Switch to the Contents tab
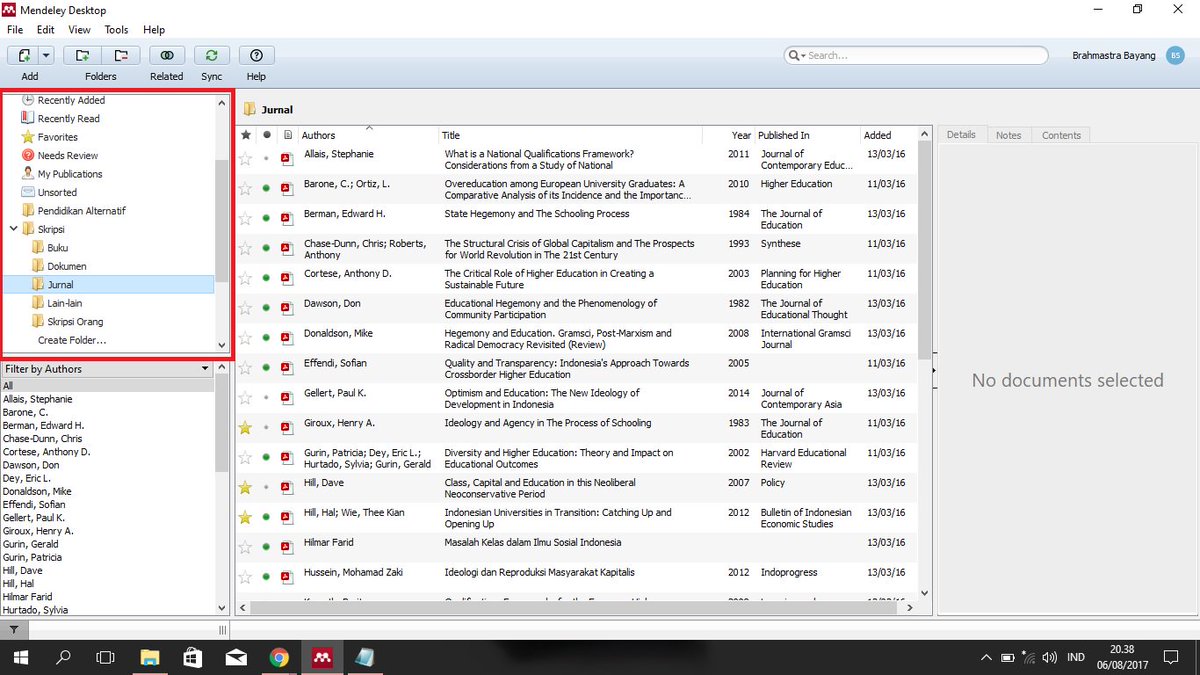 pyautogui.click(x=1061, y=135)
